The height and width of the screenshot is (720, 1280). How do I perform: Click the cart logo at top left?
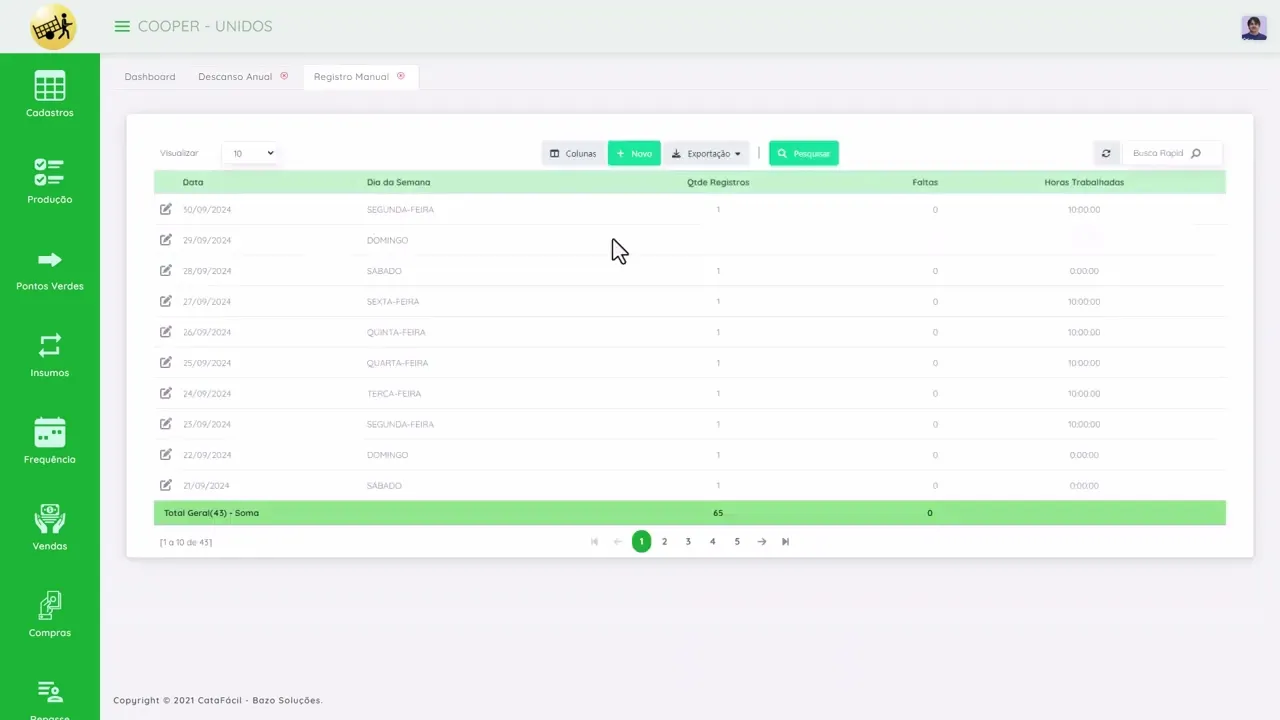52,27
